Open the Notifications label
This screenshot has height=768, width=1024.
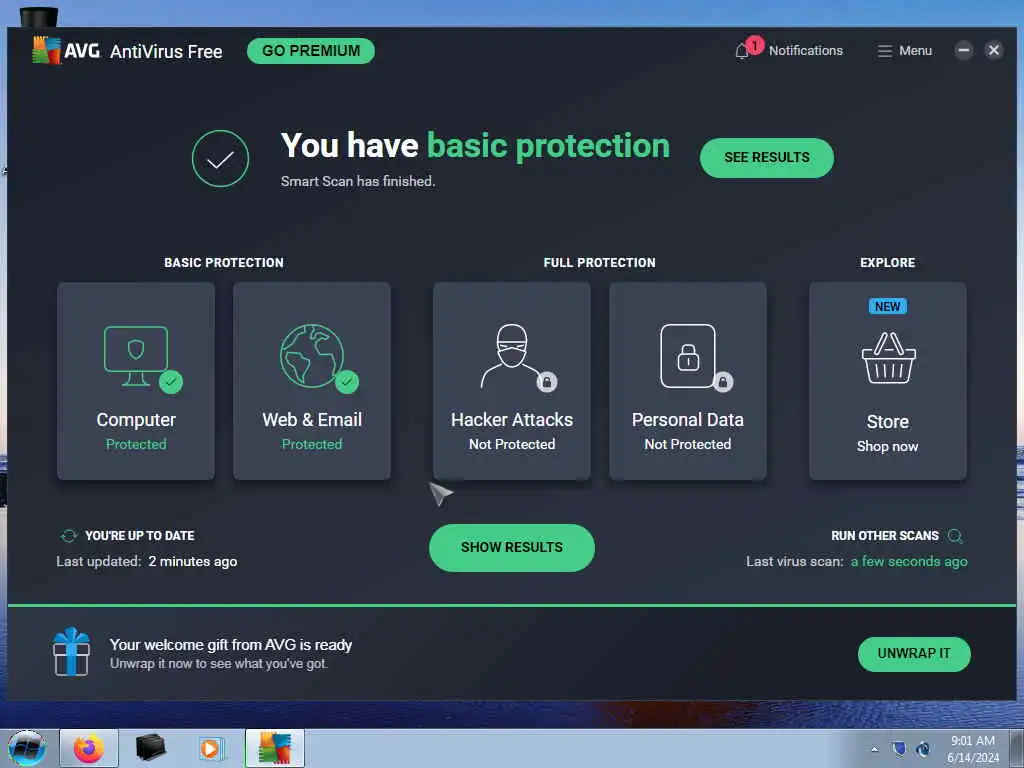coord(805,51)
